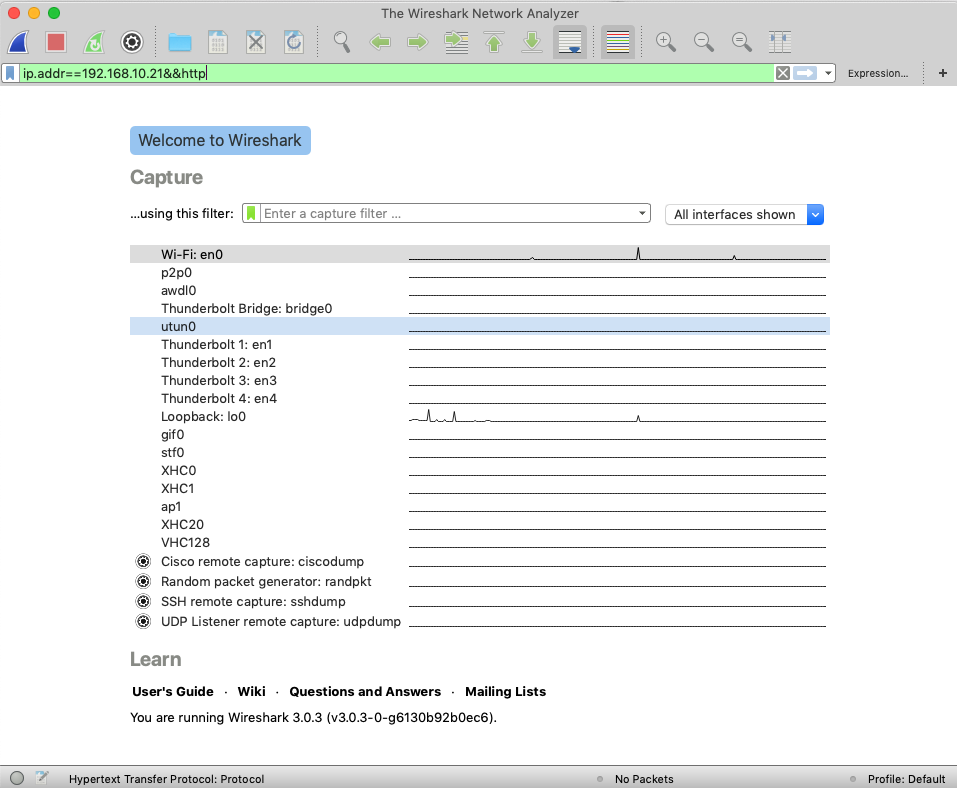The width and height of the screenshot is (957, 788).
Task: Open the All interfaces shown dropdown
Action: pos(744,214)
